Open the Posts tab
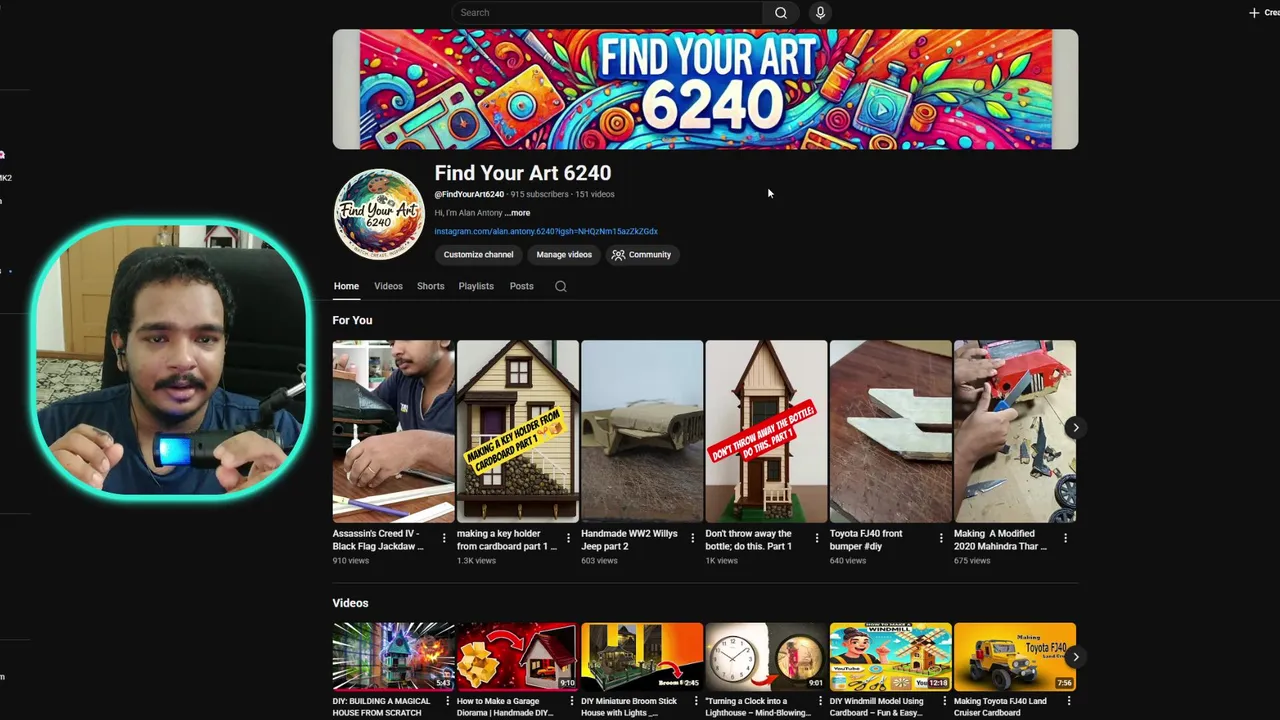The image size is (1280, 720). tap(521, 286)
